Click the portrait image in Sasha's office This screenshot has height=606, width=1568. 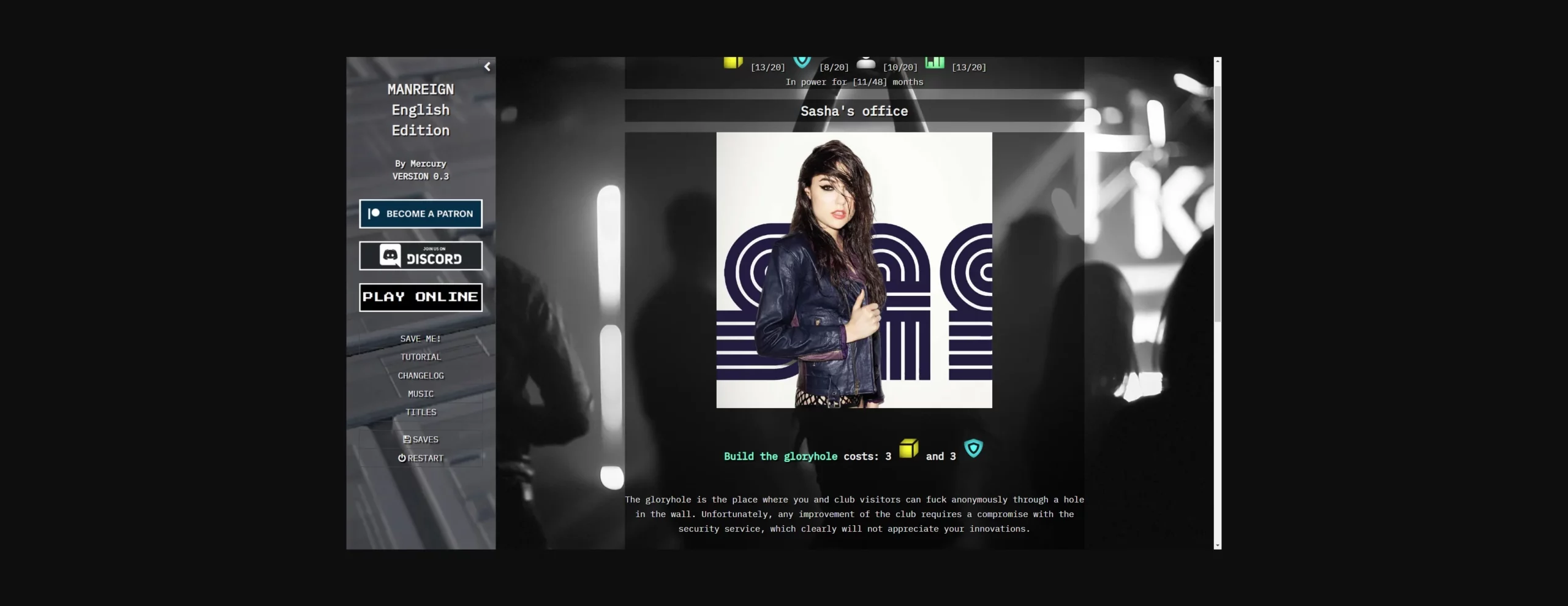[854, 270]
